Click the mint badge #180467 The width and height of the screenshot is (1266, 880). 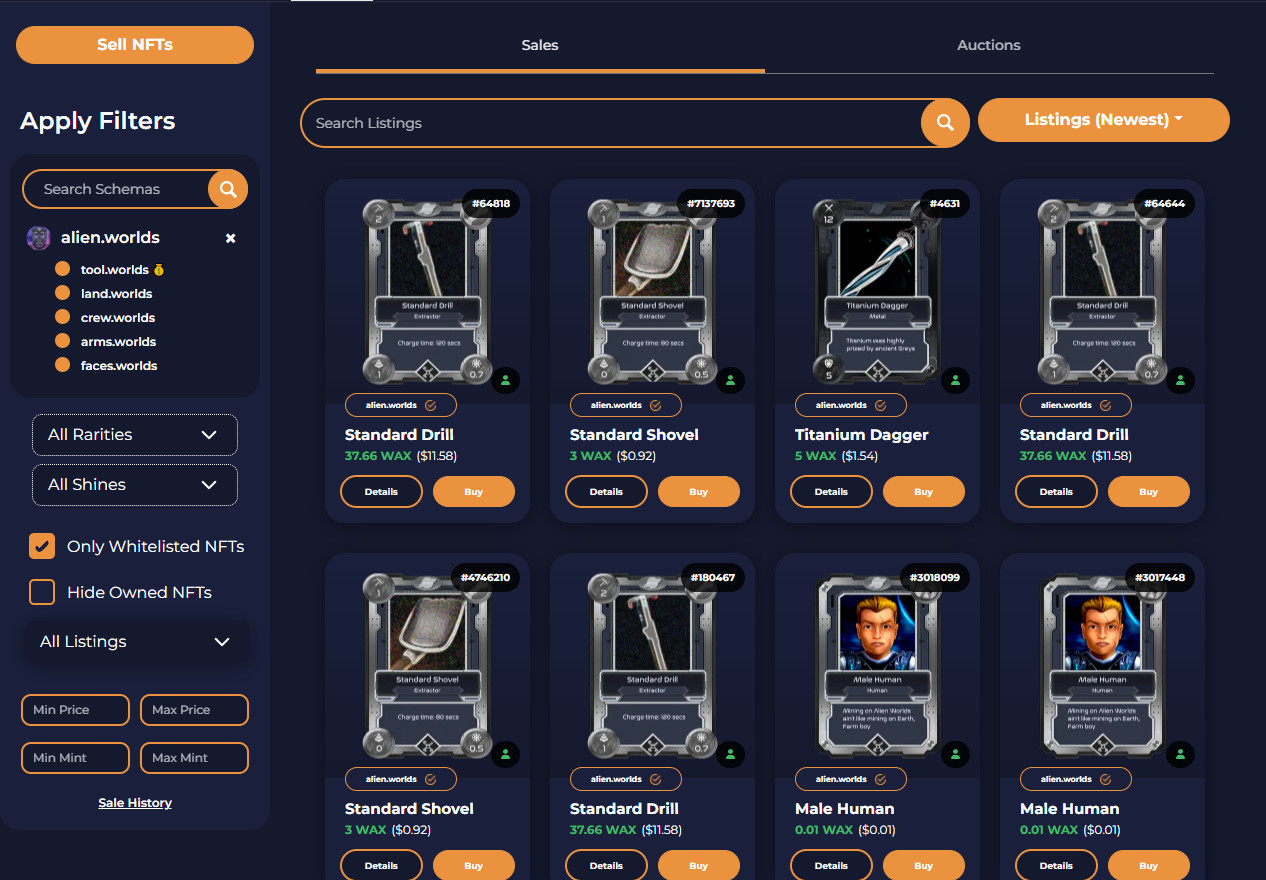(x=713, y=577)
